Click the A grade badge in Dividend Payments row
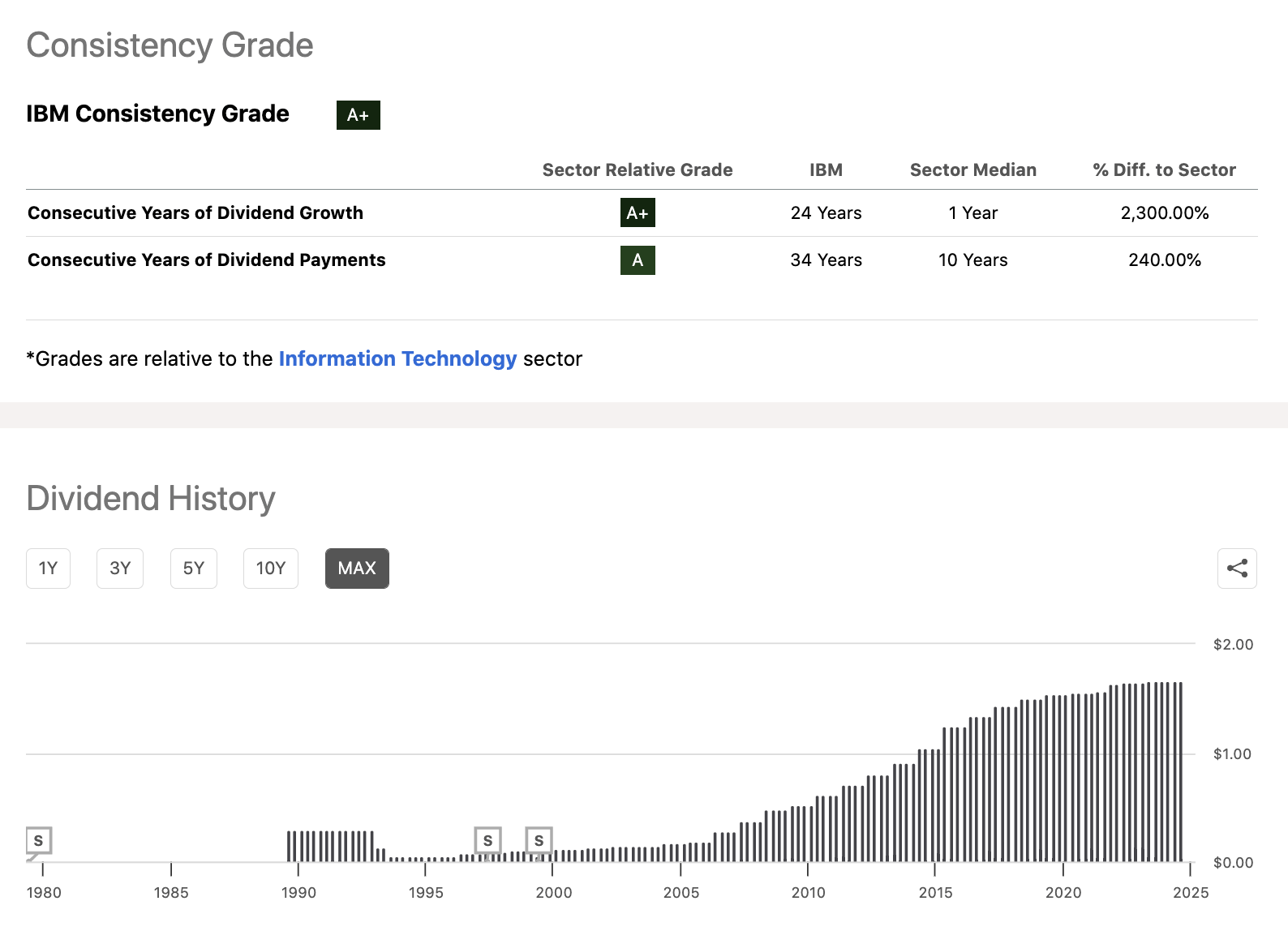Screen dimensions: 1288x944 click(x=638, y=260)
